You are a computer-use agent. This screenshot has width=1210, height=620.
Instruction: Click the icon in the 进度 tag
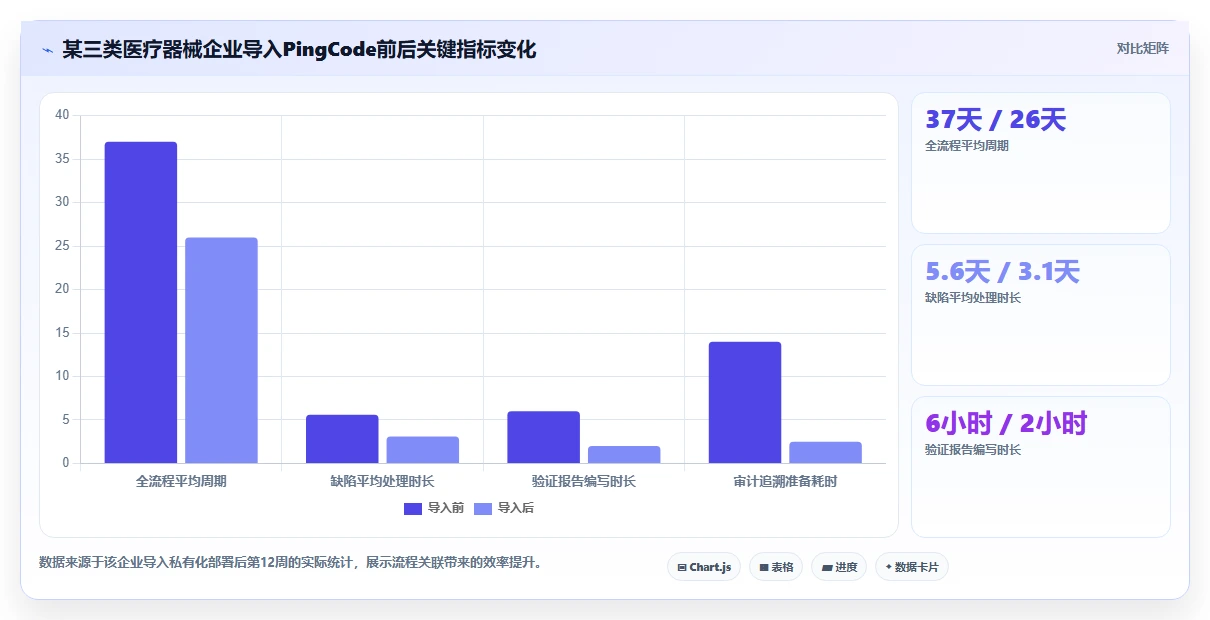pyautogui.click(x=827, y=567)
